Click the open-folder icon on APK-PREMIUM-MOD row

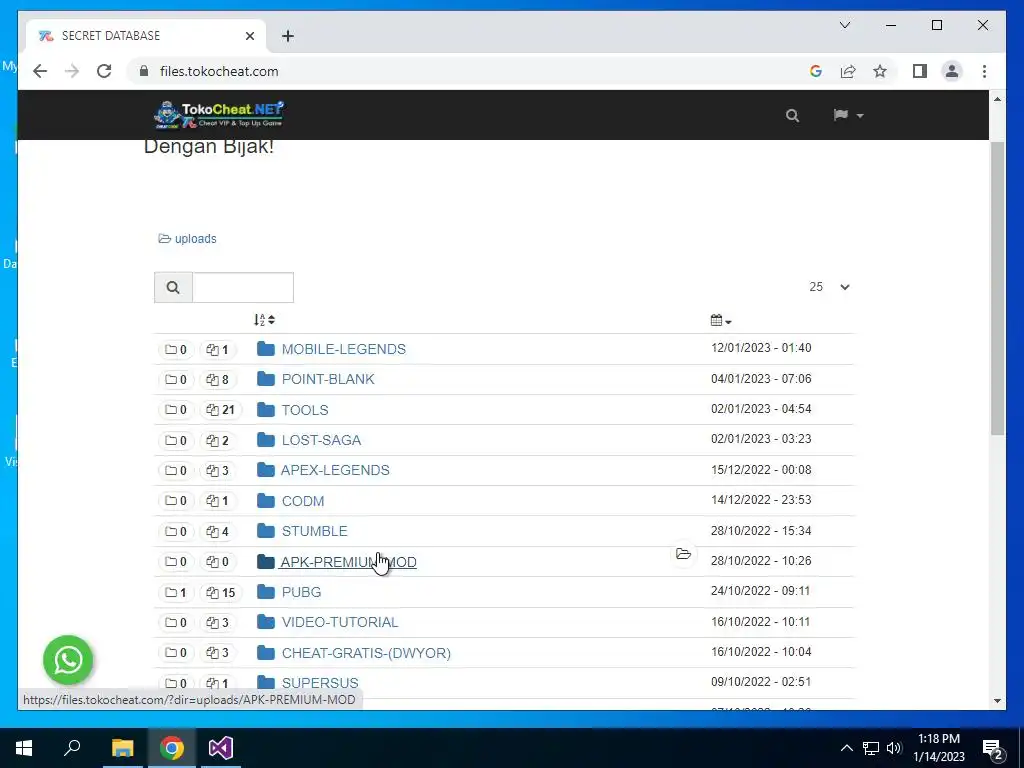tap(683, 554)
